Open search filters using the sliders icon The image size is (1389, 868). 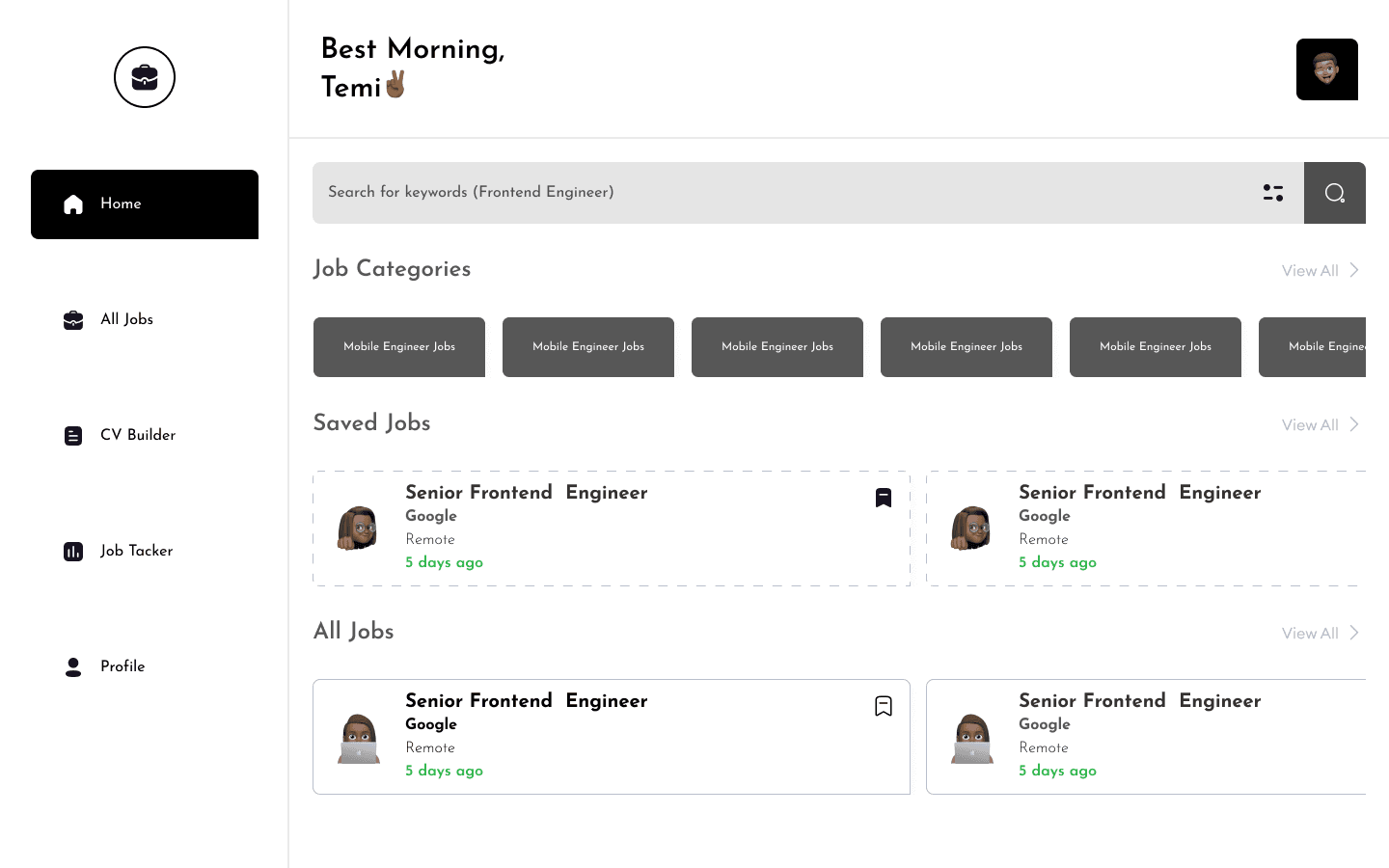[1273, 193]
